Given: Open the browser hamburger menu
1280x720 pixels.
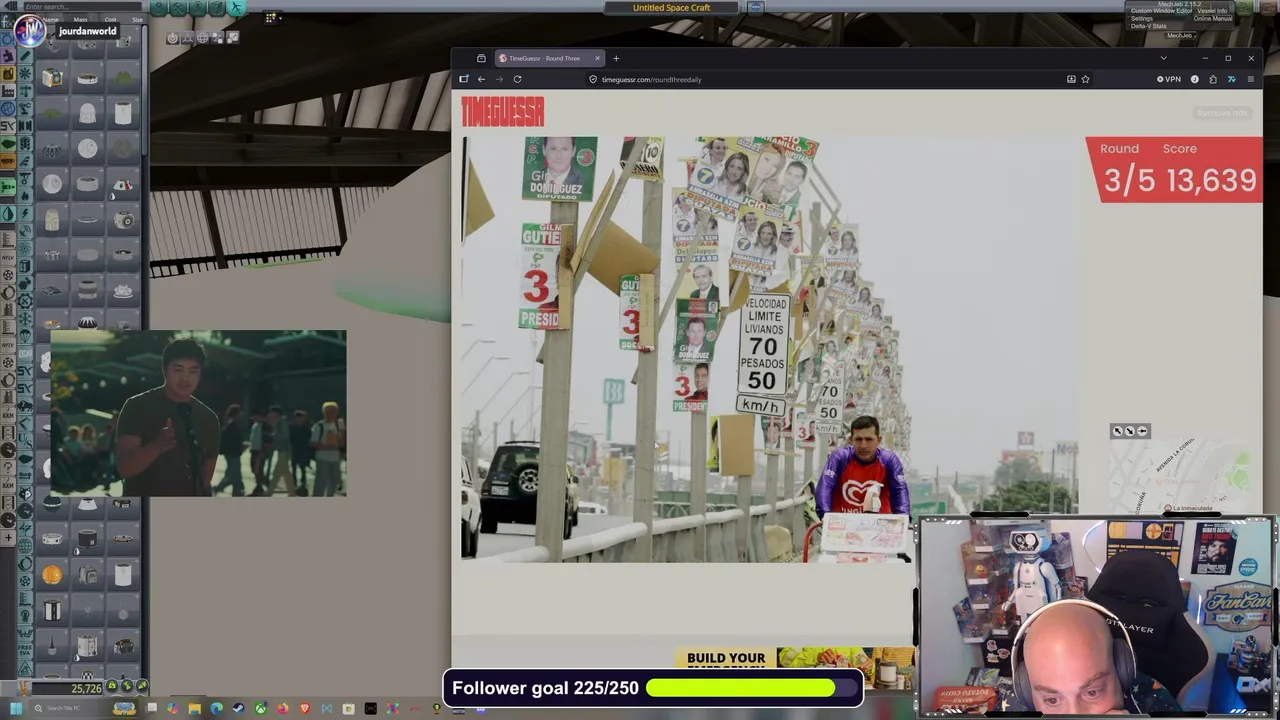Looking at the screenshot, I should 1250,79.
